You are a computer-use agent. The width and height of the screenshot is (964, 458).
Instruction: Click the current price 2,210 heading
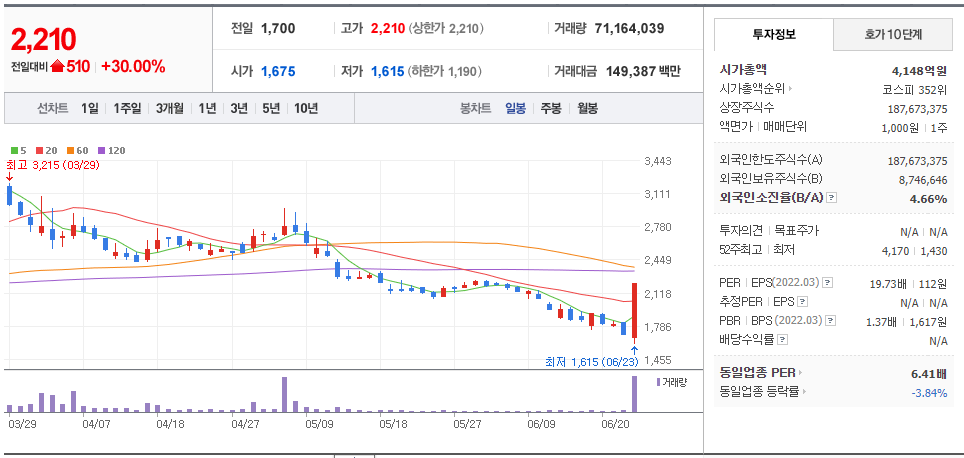click(x=43, y=39)
